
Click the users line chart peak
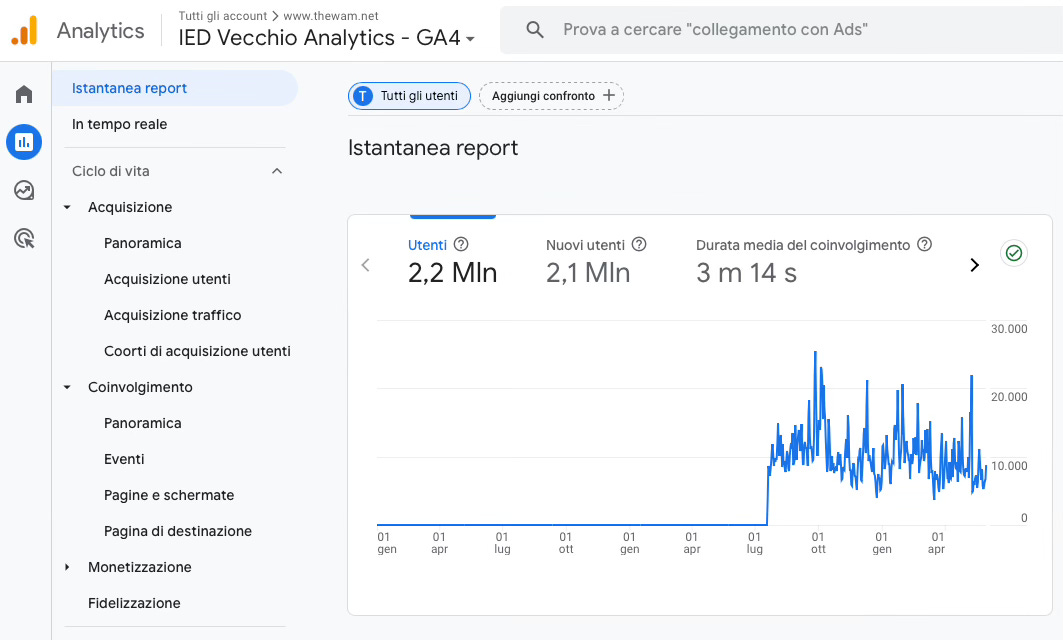click(x=815, y=353)
